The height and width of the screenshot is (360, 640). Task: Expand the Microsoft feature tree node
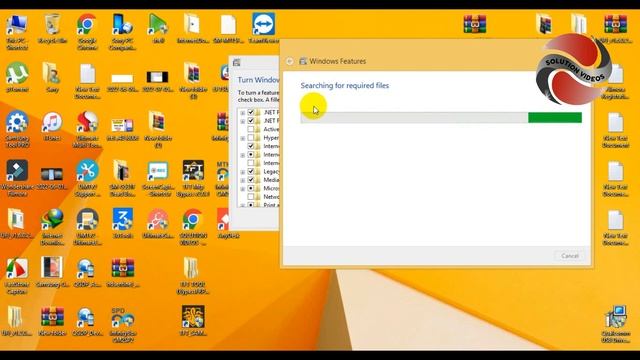click(x=242, y=189)
